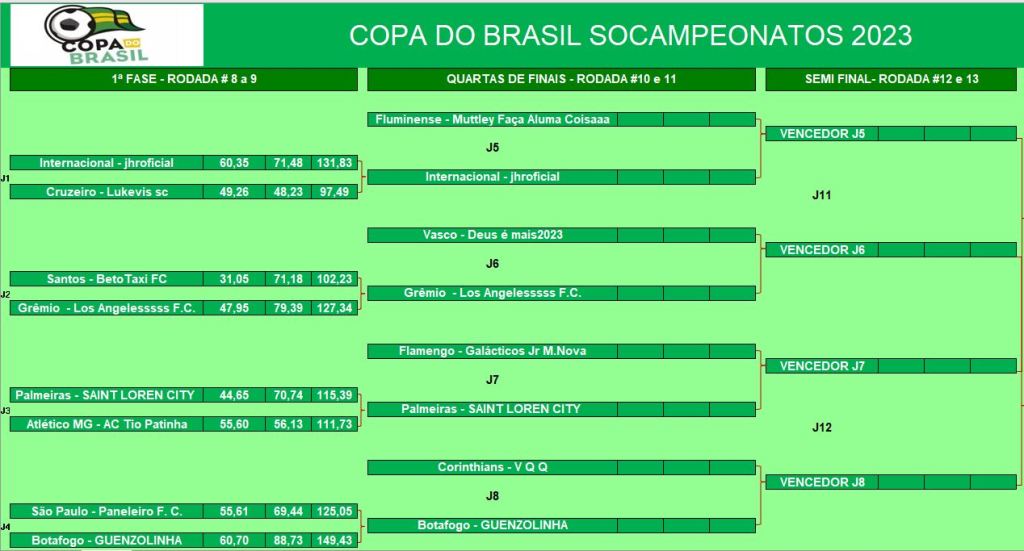1024x551 pixels.
Task: Select the VENCEDOR J7 cell
Action: (x=822, y=366)
